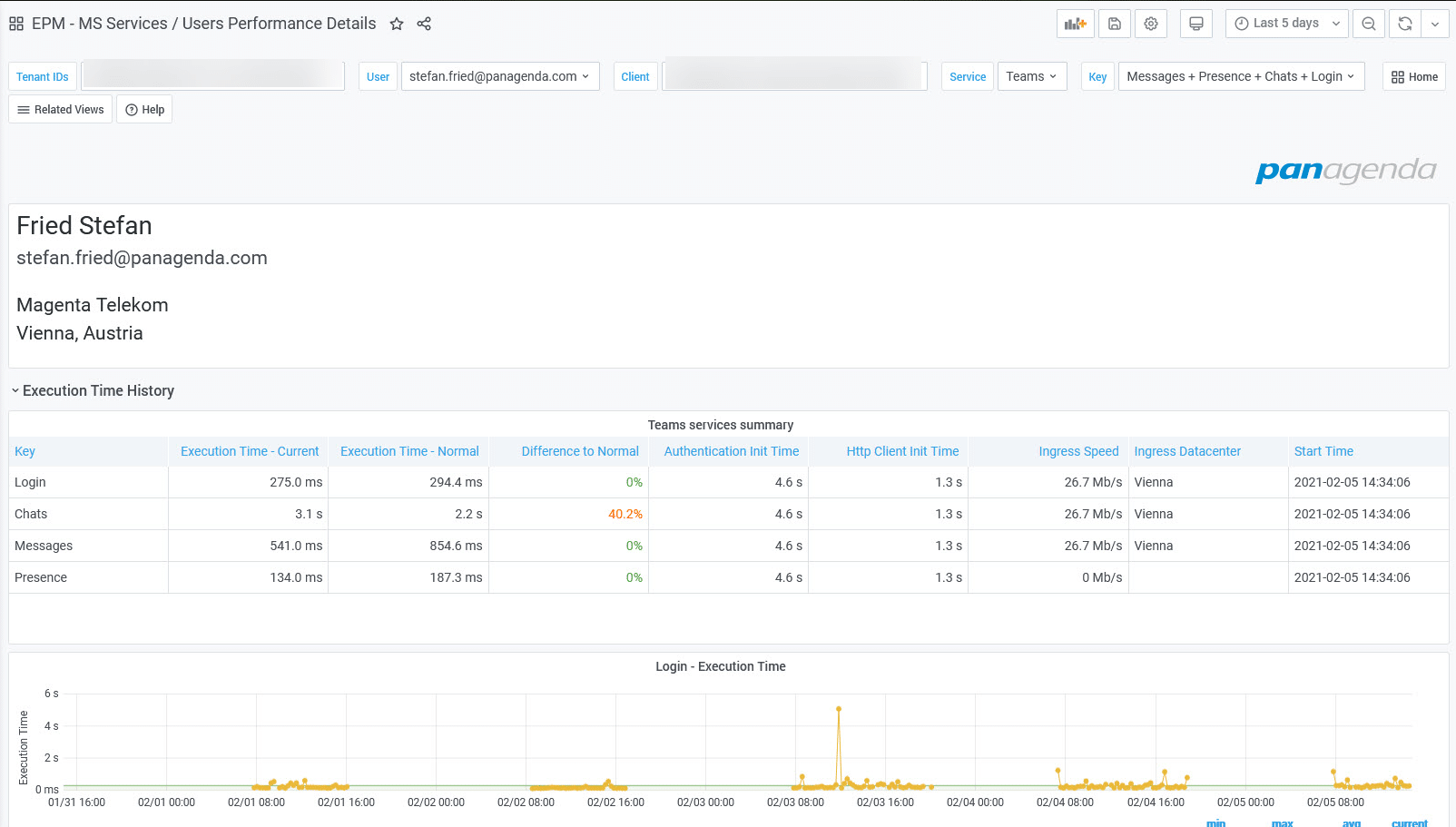The width and height of the screenshot is (1456, 827).
Task: Sort table by Execution Time - Current header
Action: pyautogui.click(x=250, y=451)
